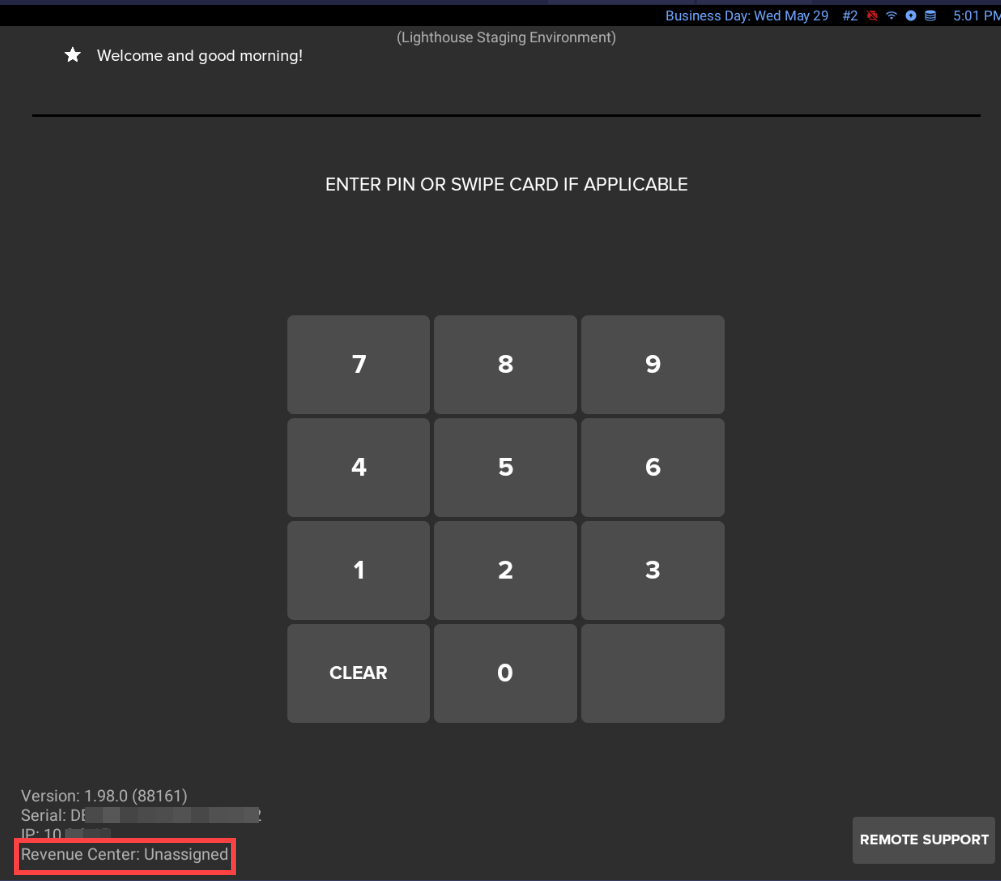1001x881 pixels.
Task: Tap the 9 keypad button
Action: (x=652, y=364)
